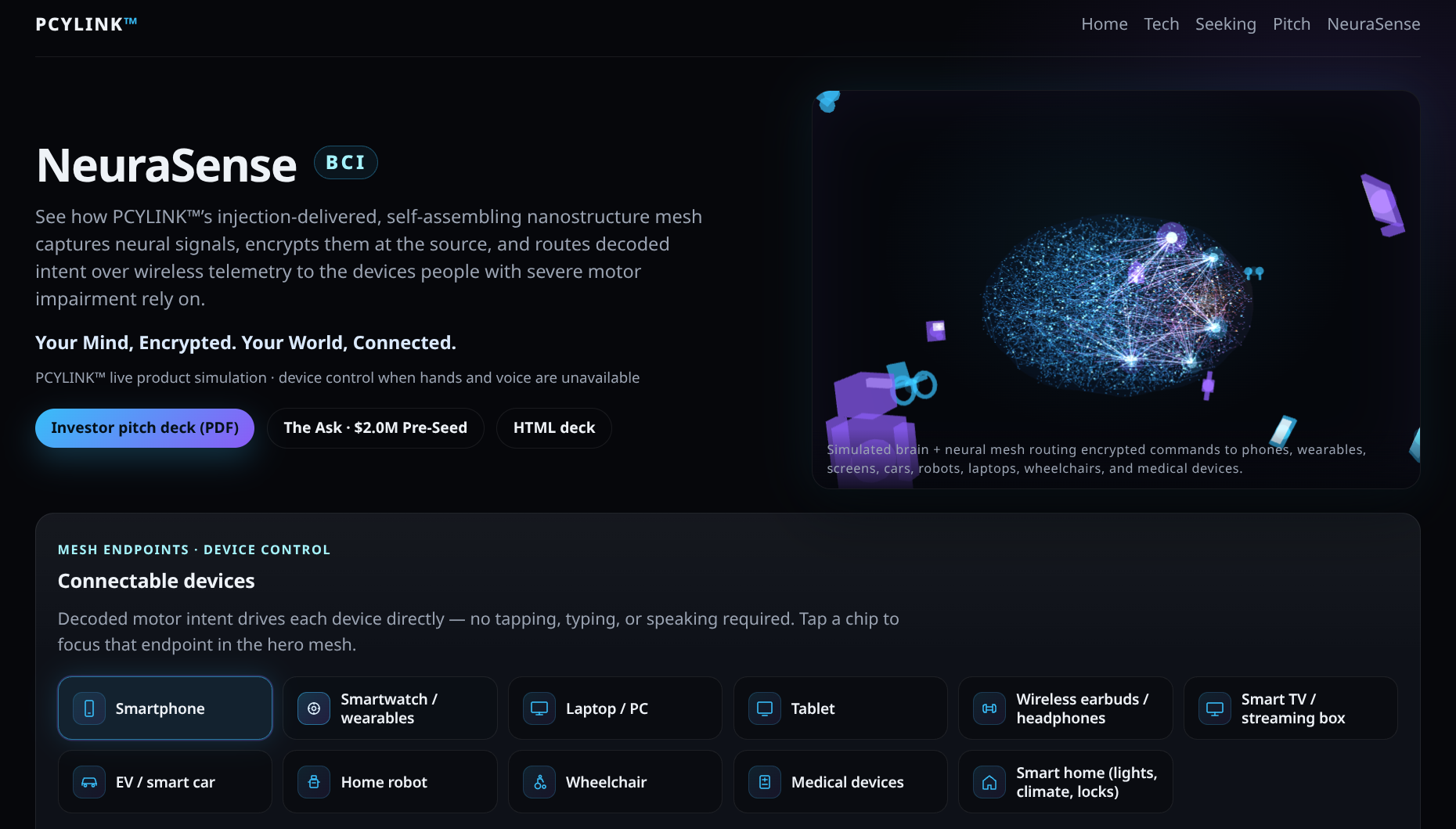Choose the Medical devices label
This screenshot has height=829, width=1456.
coord(848,782)
